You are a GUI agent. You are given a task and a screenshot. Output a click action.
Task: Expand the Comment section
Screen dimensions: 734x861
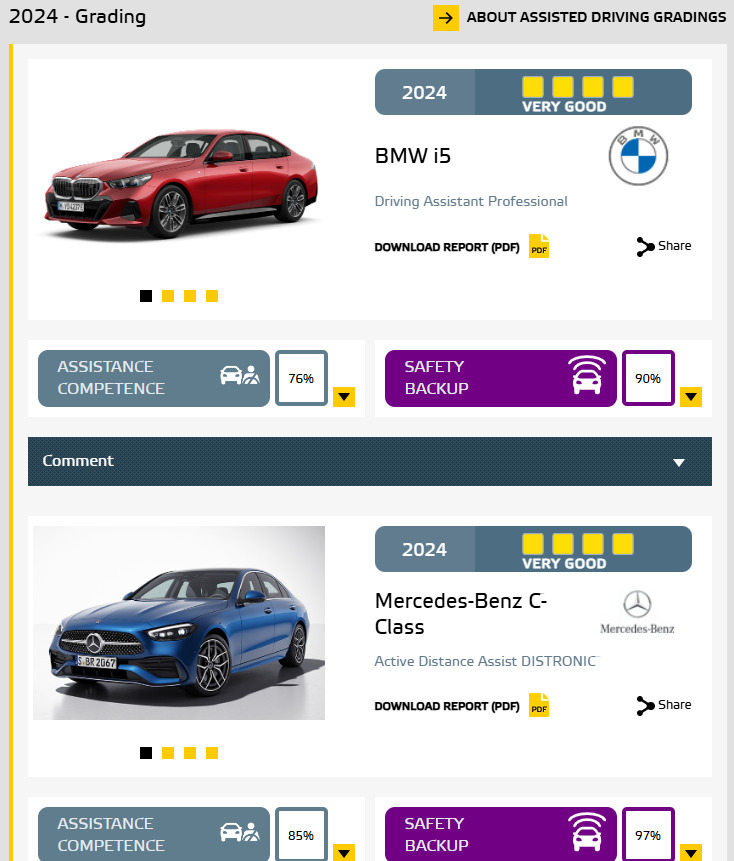pyautogui.click(x=369, y=461)
